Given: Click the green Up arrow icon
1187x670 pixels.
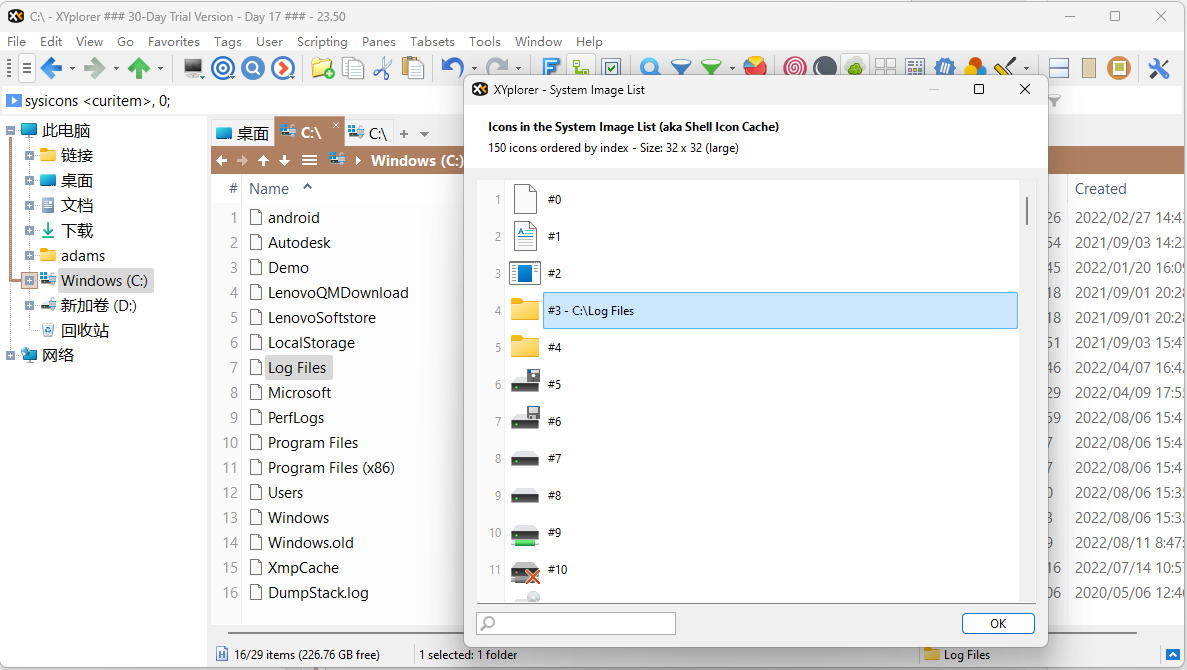Looking at the screenshot, I should click(139, 68).
